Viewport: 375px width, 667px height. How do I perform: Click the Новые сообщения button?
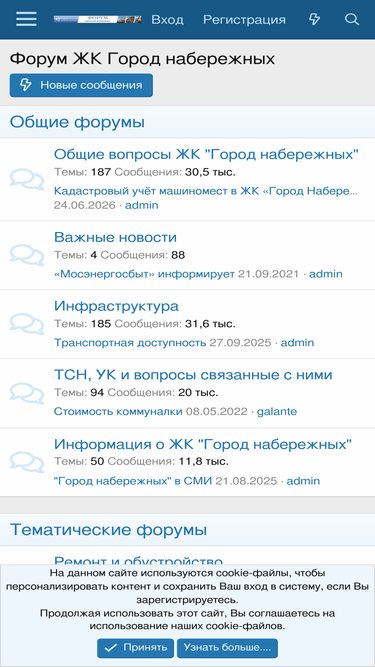point(81,85)
